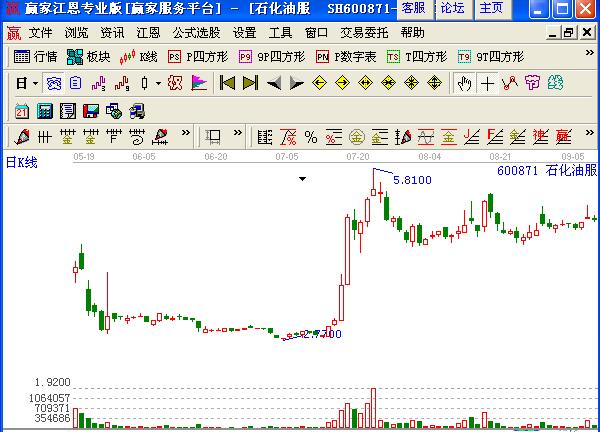Image resolution: width=600 pixels, height=432 pixels.
Task: Open the 行情 market quotes view
Action: [36, 57]
